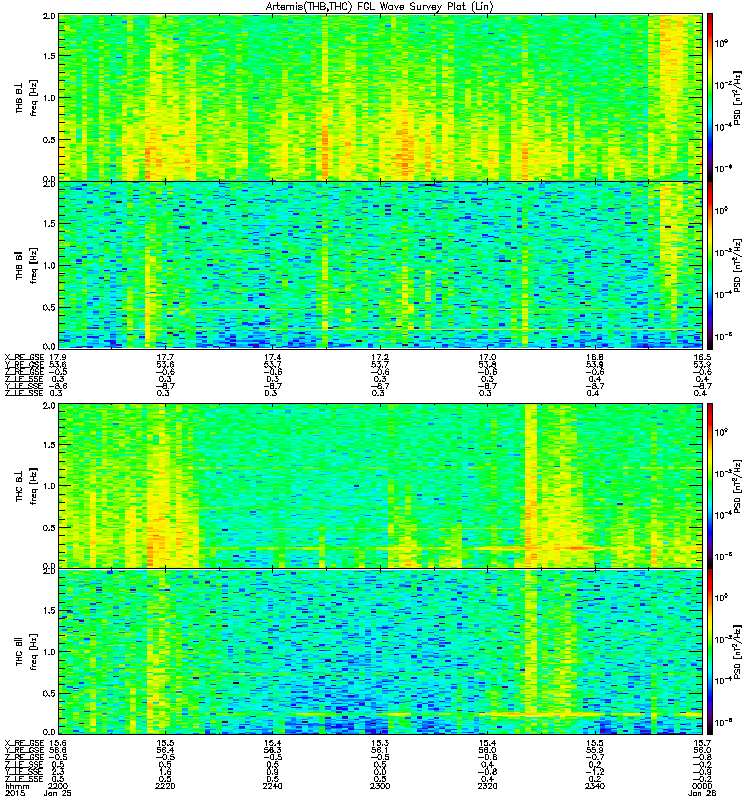The image size is (750, 800).
Task: Click the 1.5 Hz tick of THB B⊥ panel
Action: pyautogui.click(x=49, y=56)
